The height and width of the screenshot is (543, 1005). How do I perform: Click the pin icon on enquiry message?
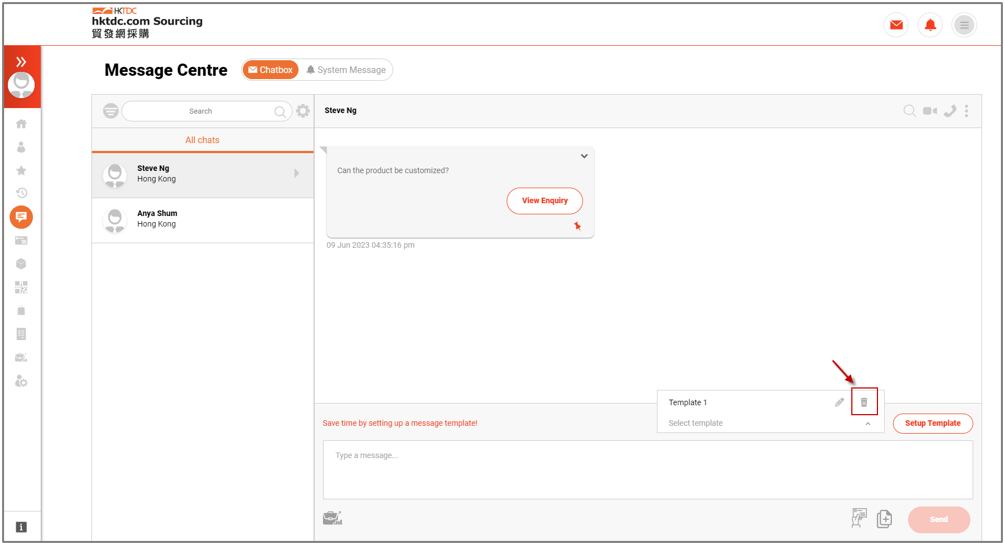click(x=577, y=226)
